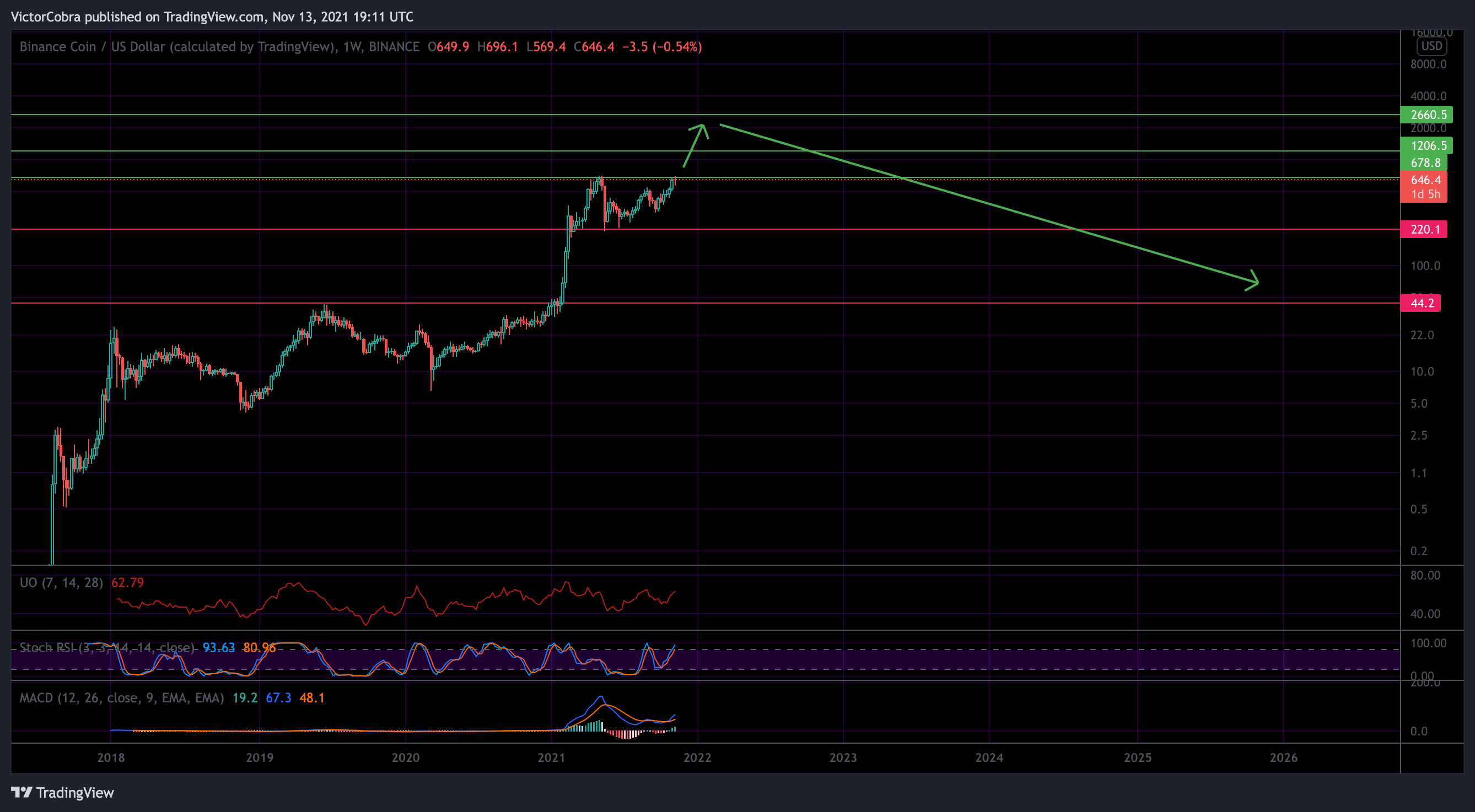
Task: Click the 1.1 price scale label
Action: click(1418, 473)
